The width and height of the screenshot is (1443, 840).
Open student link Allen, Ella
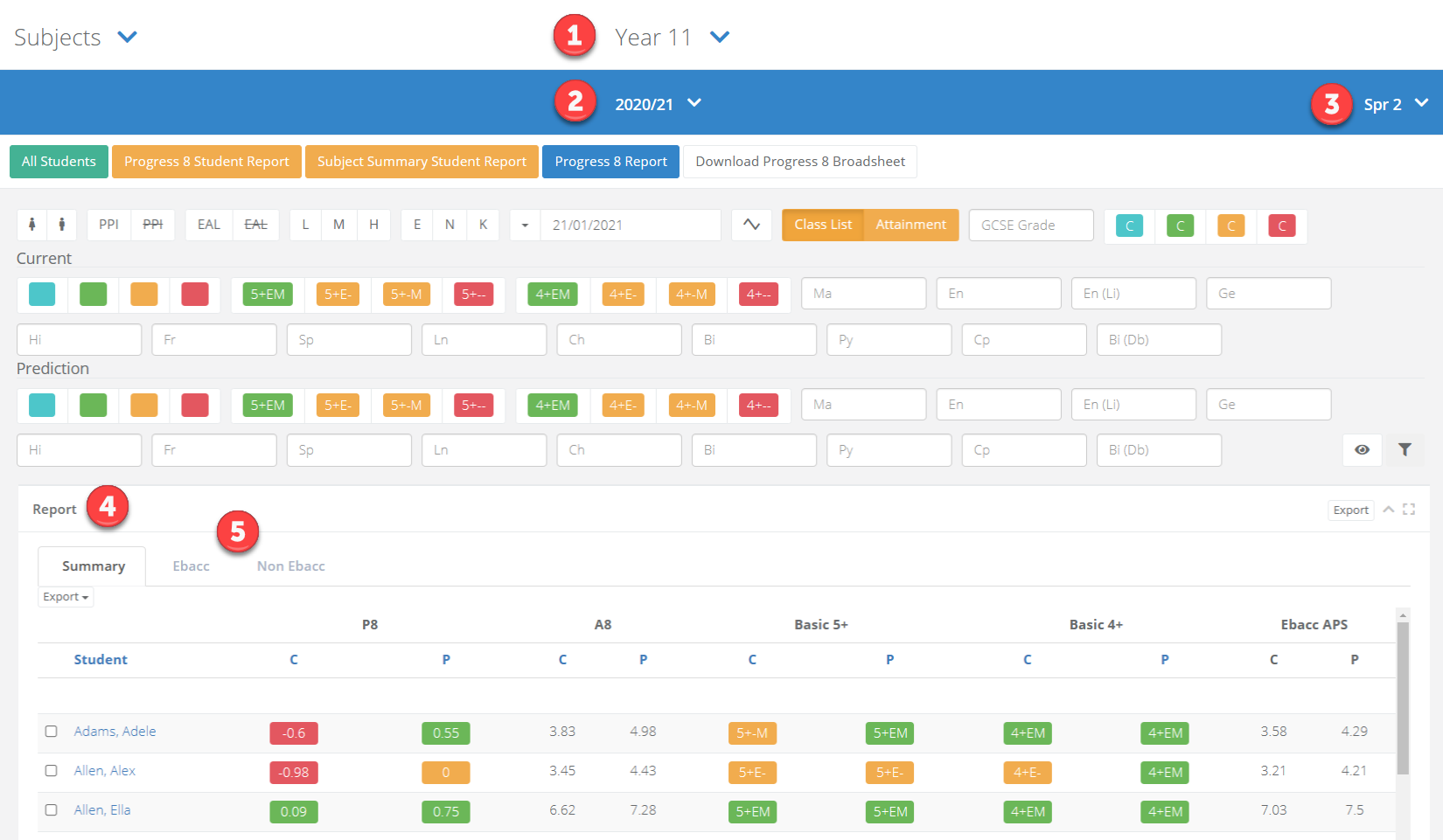coord(101,810)
